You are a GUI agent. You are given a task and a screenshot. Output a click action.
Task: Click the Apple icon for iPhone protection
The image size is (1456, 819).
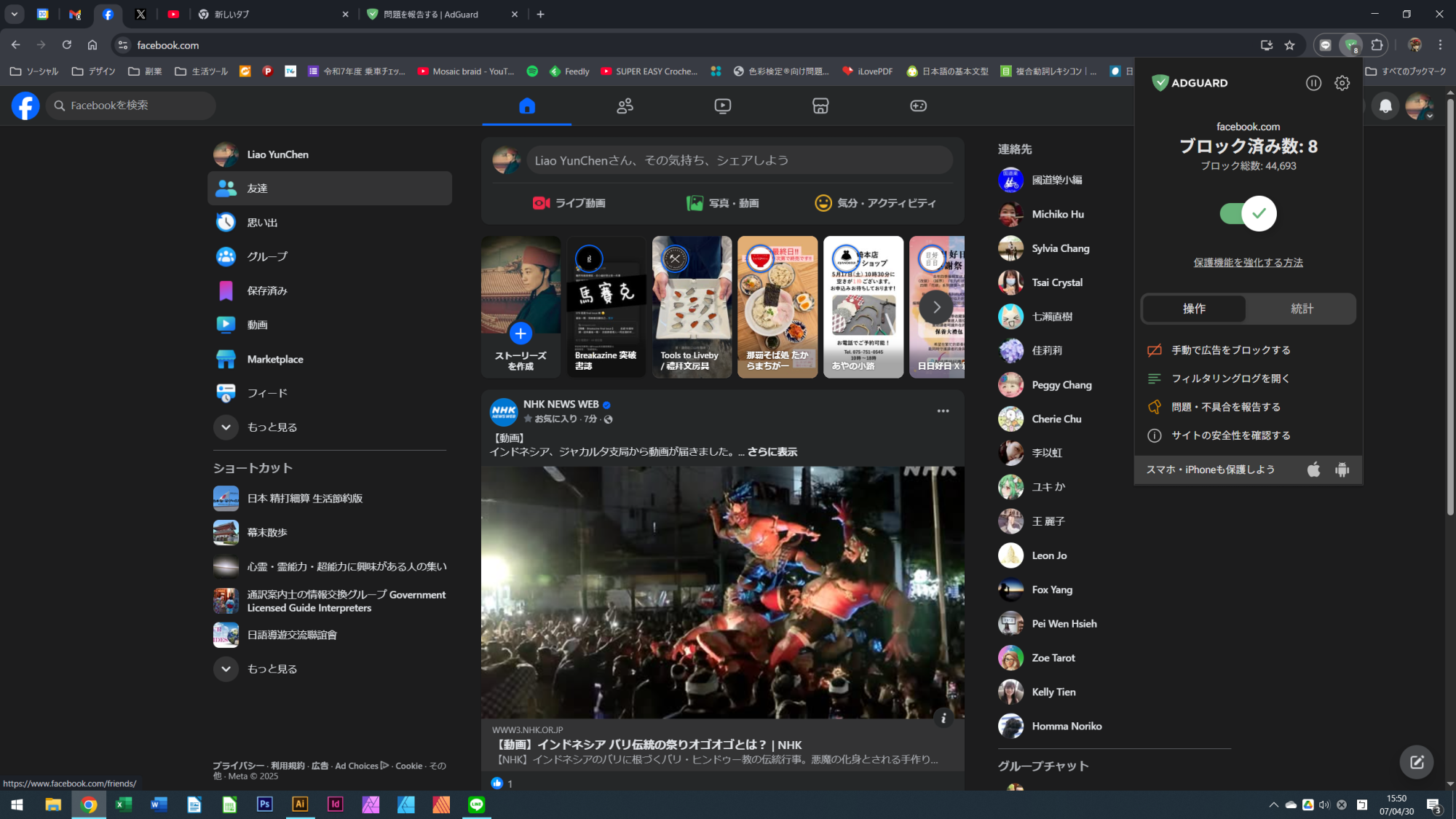[x=1313, y=470]
